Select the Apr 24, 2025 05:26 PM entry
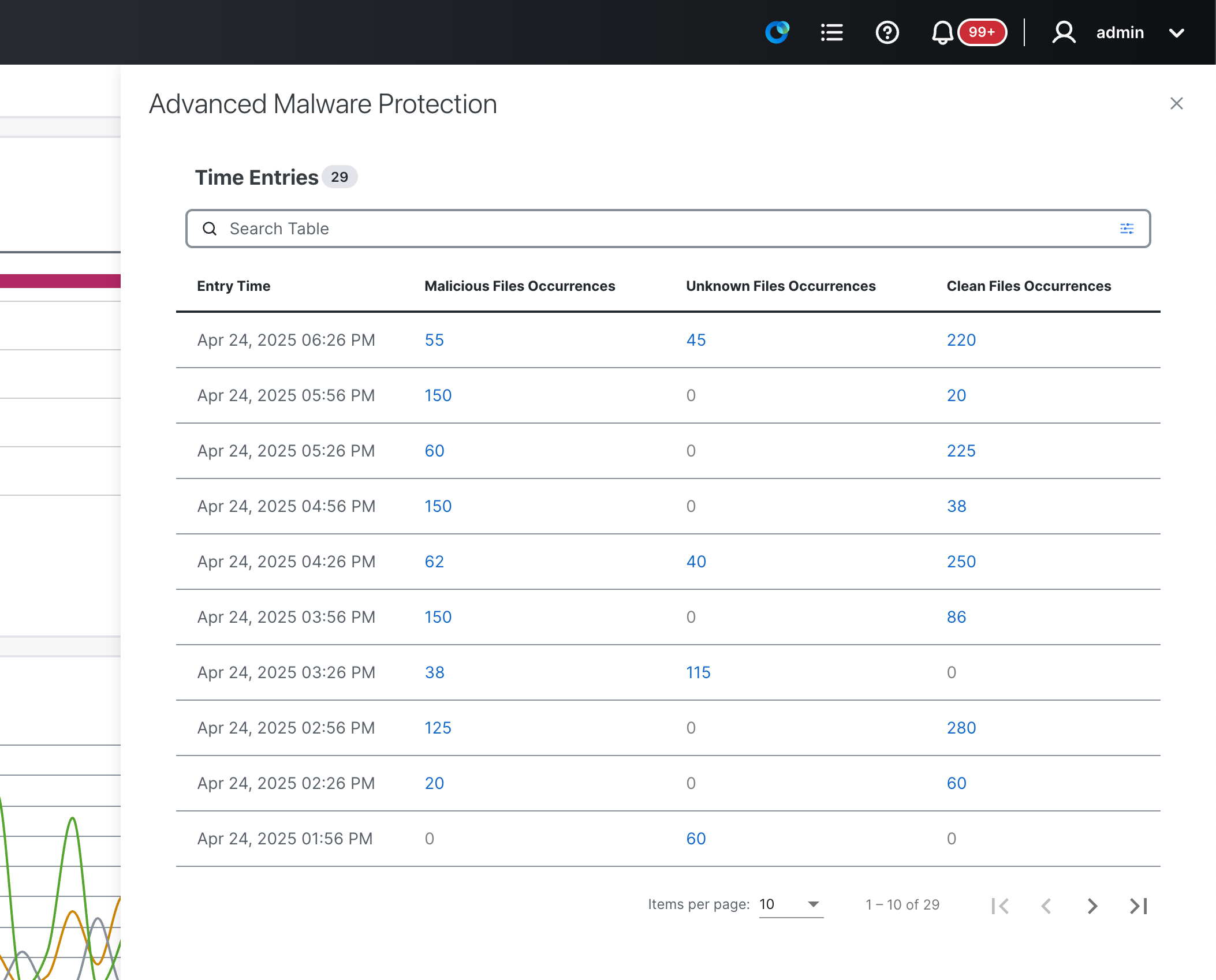The height and width of the screenshot is (980, 1216). click(286, 451)
